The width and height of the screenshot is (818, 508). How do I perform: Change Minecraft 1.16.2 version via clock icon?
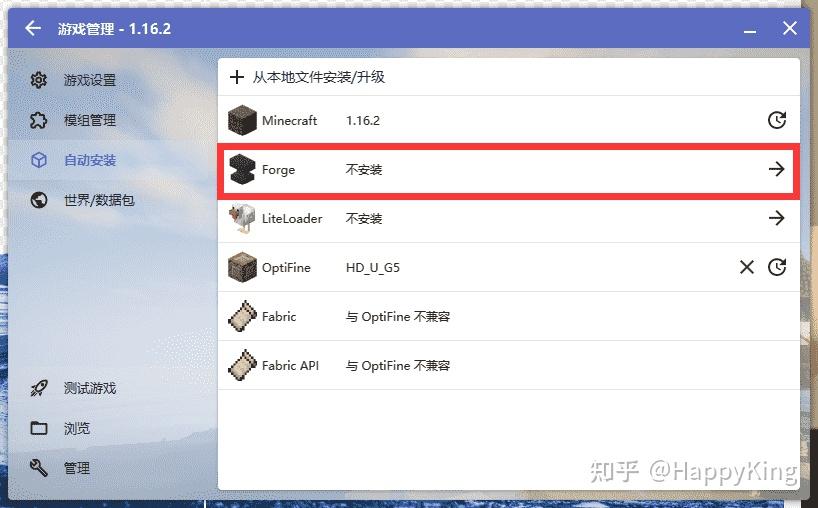click(x=777, y=120)
